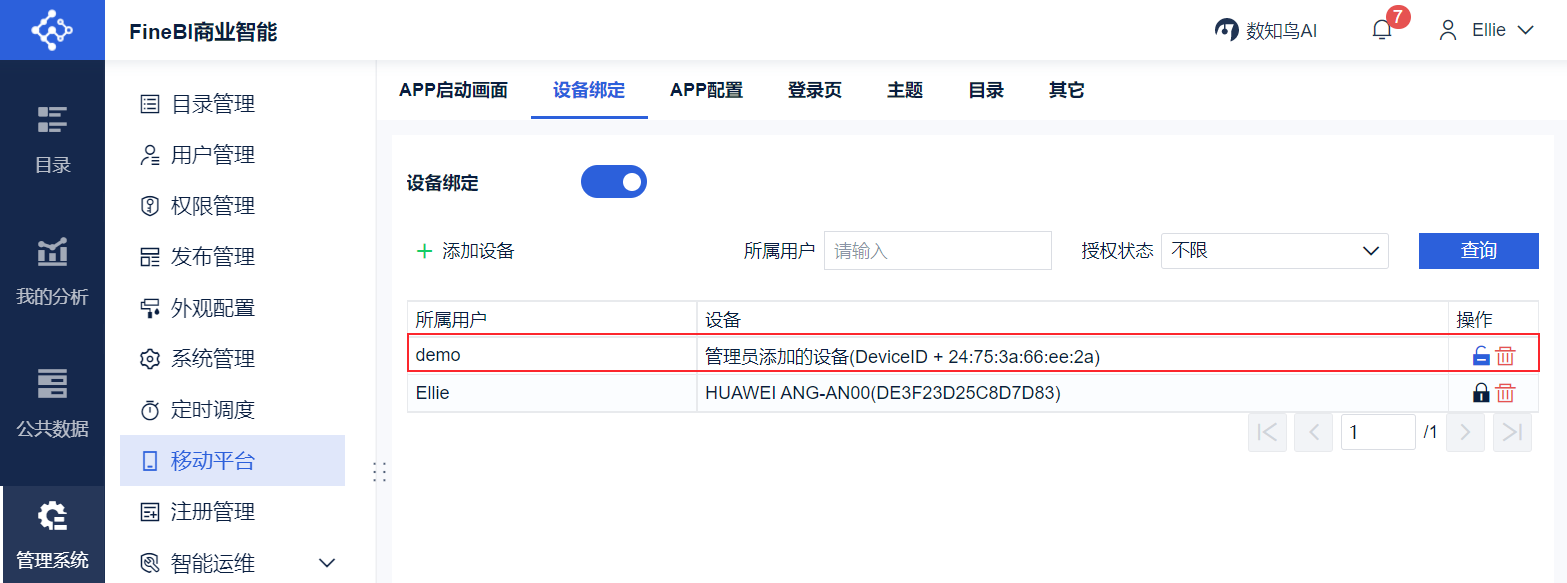Screen dimensions: 1567x583
Task: Click the 管理员添加的设备 device cell
Action: pyautogui.click(x=1073, y=355)
